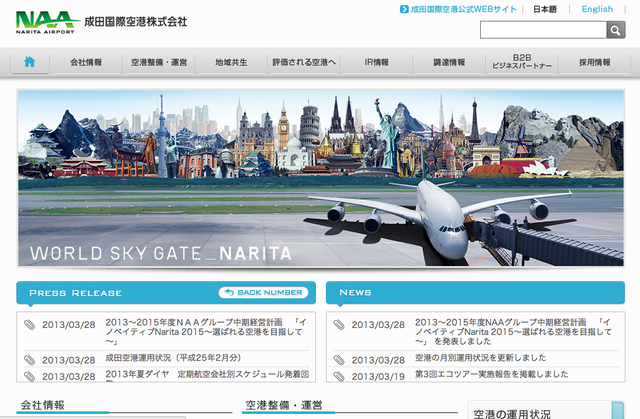Open 2013〜2015年度ＮＡＡグループ中期経営計画 press release
Image resolution: width=640 pixels, height=419 pixels.
pyautogui.click(x=206, y=332)
